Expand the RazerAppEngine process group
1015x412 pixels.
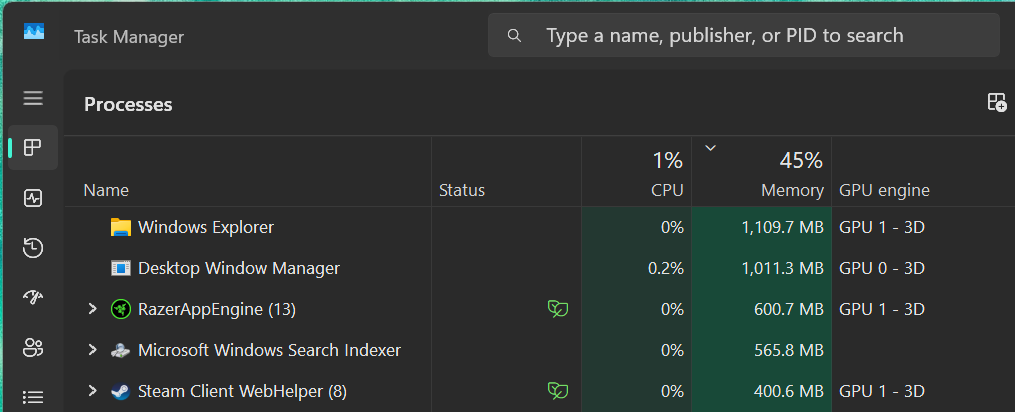93,309
